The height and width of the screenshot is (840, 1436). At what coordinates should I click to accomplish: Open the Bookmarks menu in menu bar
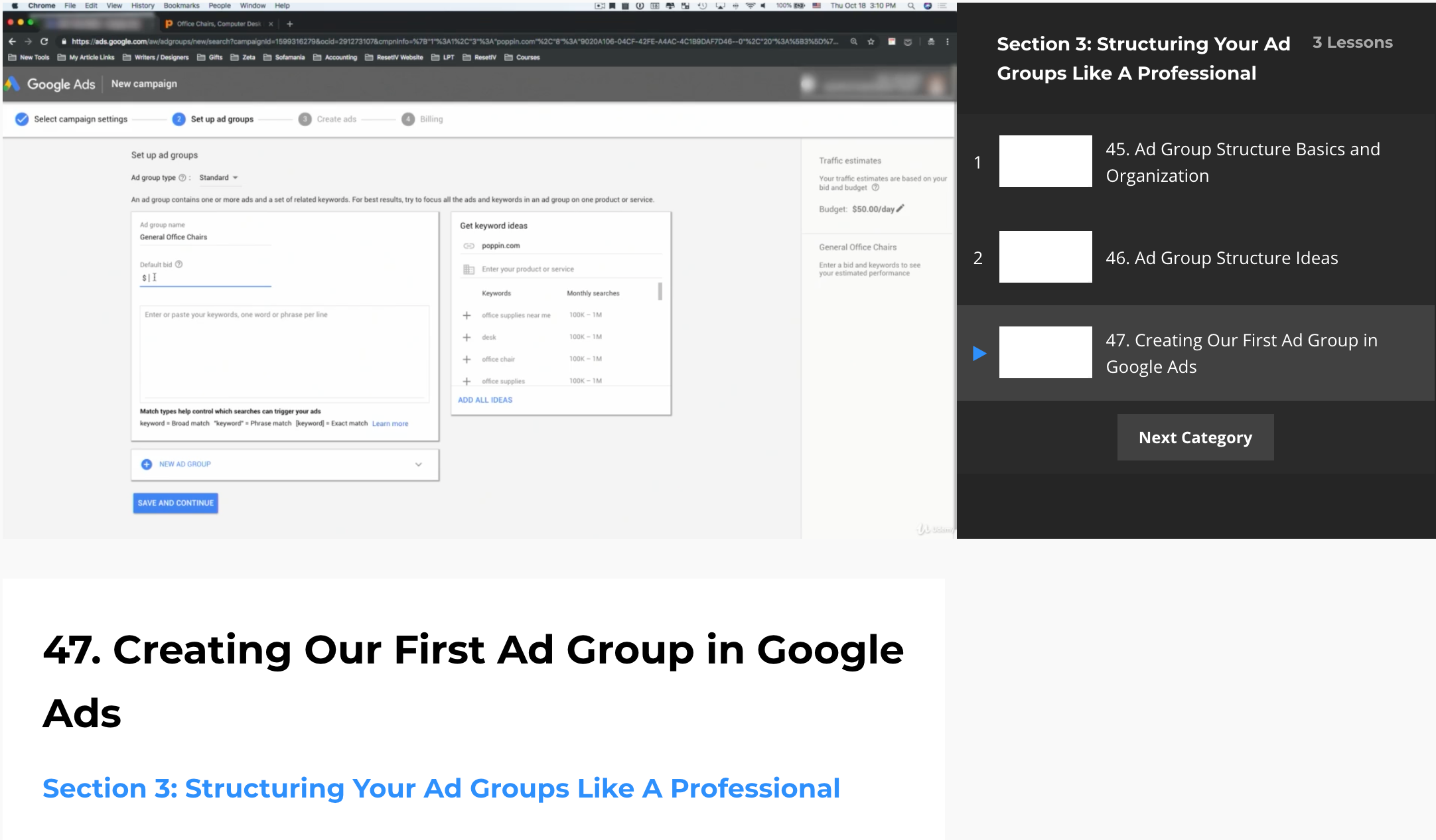click(181, 5)
